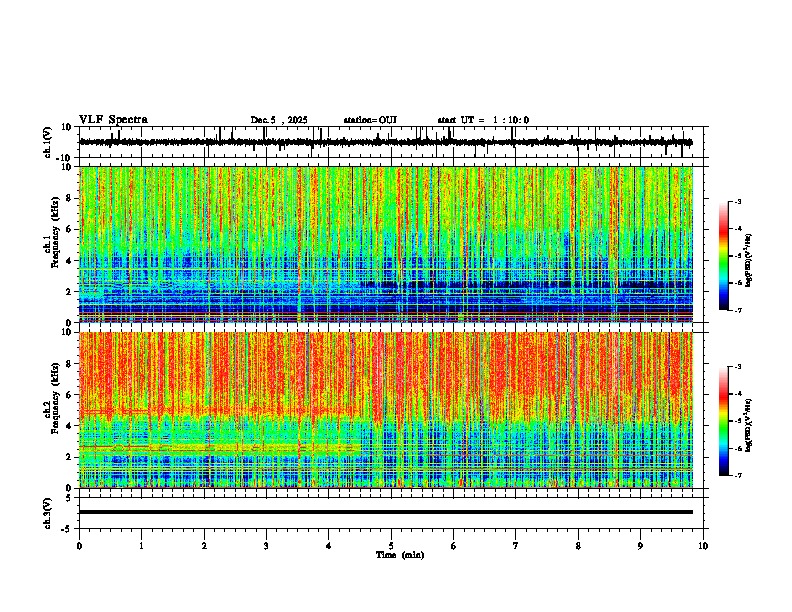This screenshot has width=792, height=612.
Task: Click the ch.1 spectrogram's upper color scale bar
Action: pyautogui.click(x=724, y=256)
